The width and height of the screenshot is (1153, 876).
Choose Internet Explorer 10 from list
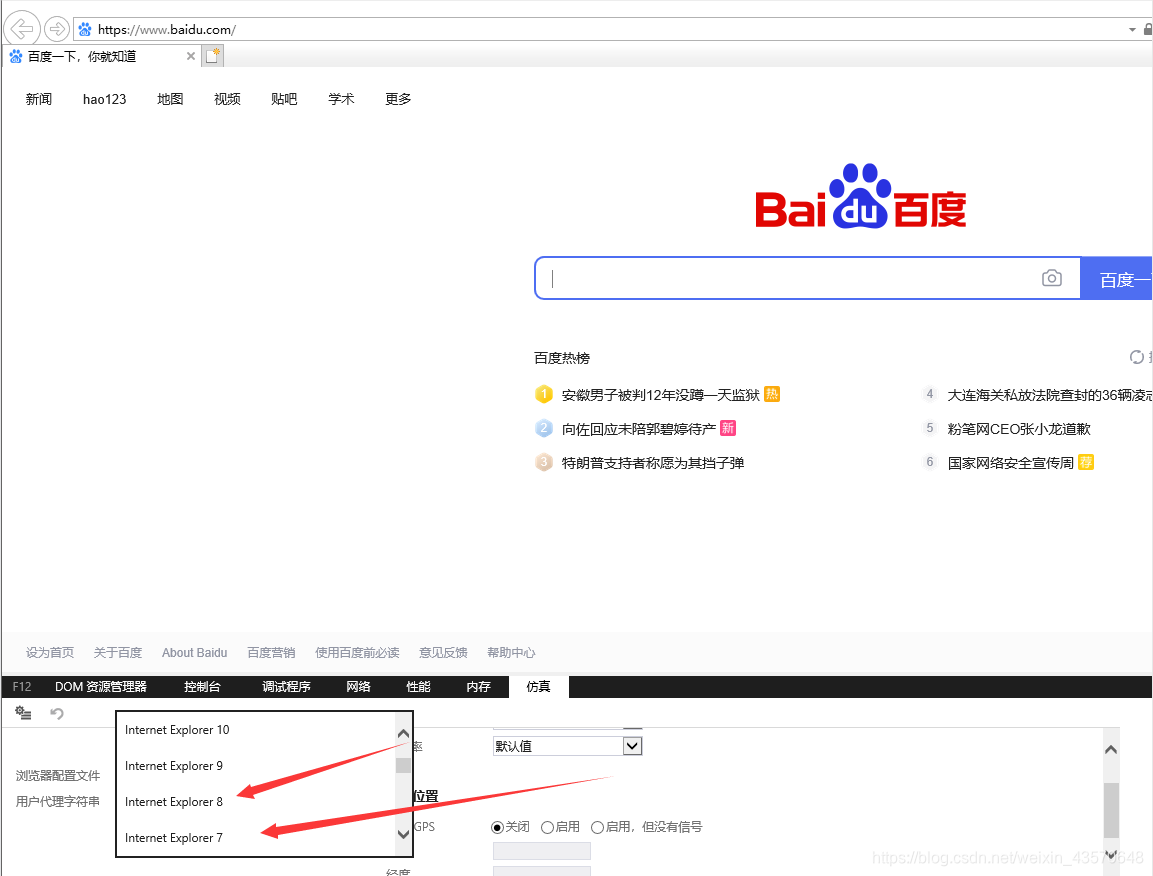pyautogui.click(x=256, y=730)
